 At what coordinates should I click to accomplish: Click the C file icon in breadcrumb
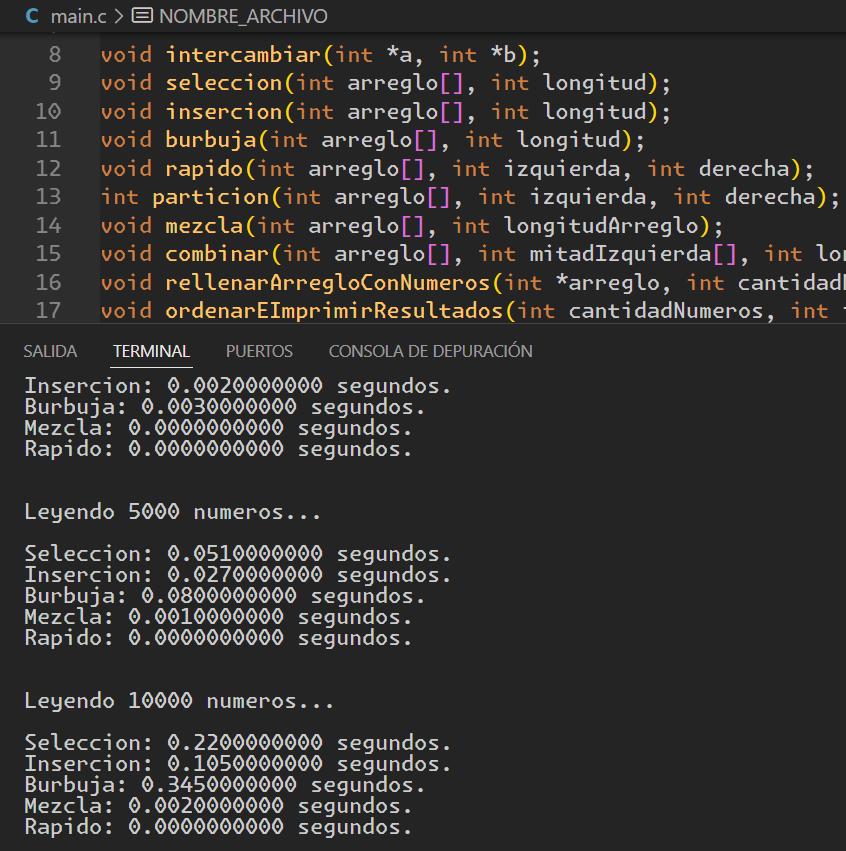coord(32,16)
